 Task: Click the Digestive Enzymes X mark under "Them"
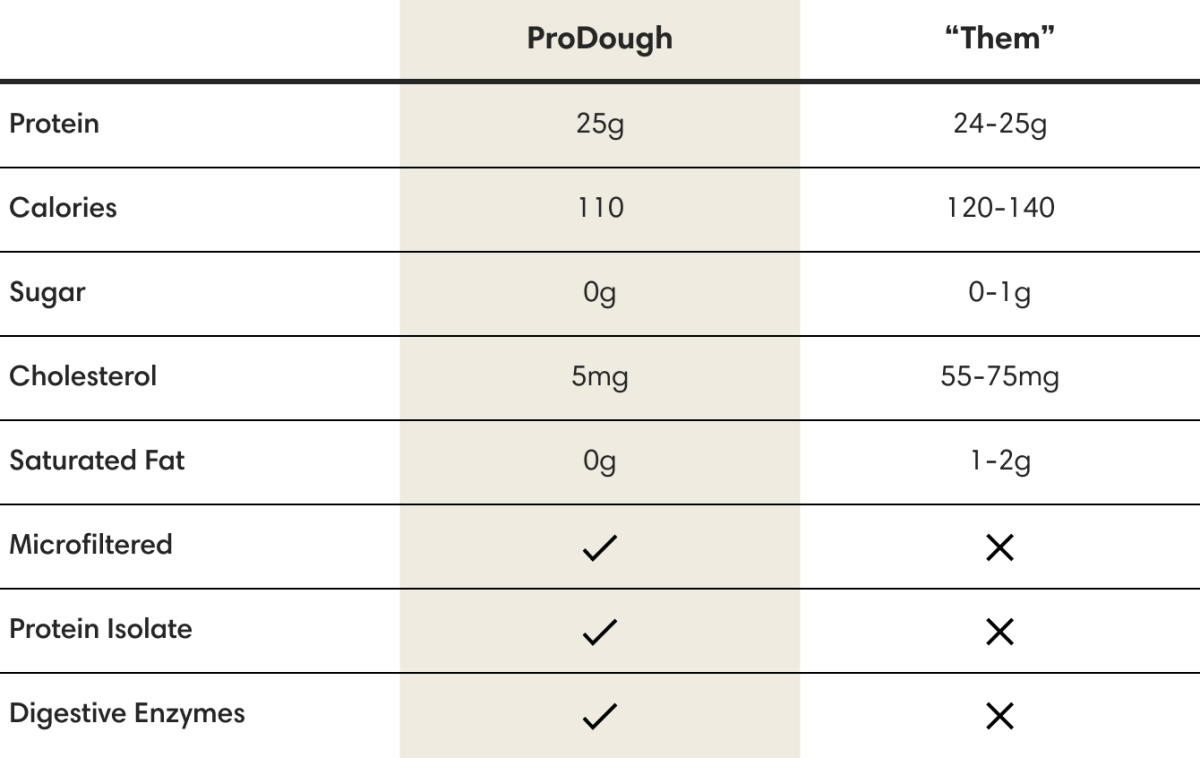pos(1000,715)
